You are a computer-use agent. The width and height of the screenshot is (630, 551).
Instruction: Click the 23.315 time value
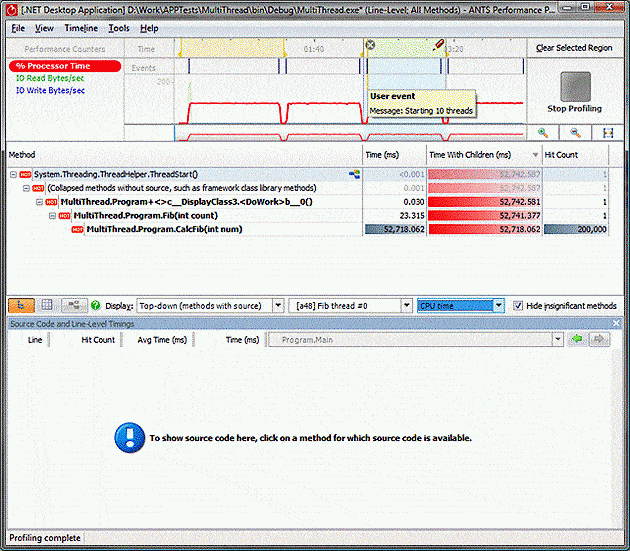[412, 216]
